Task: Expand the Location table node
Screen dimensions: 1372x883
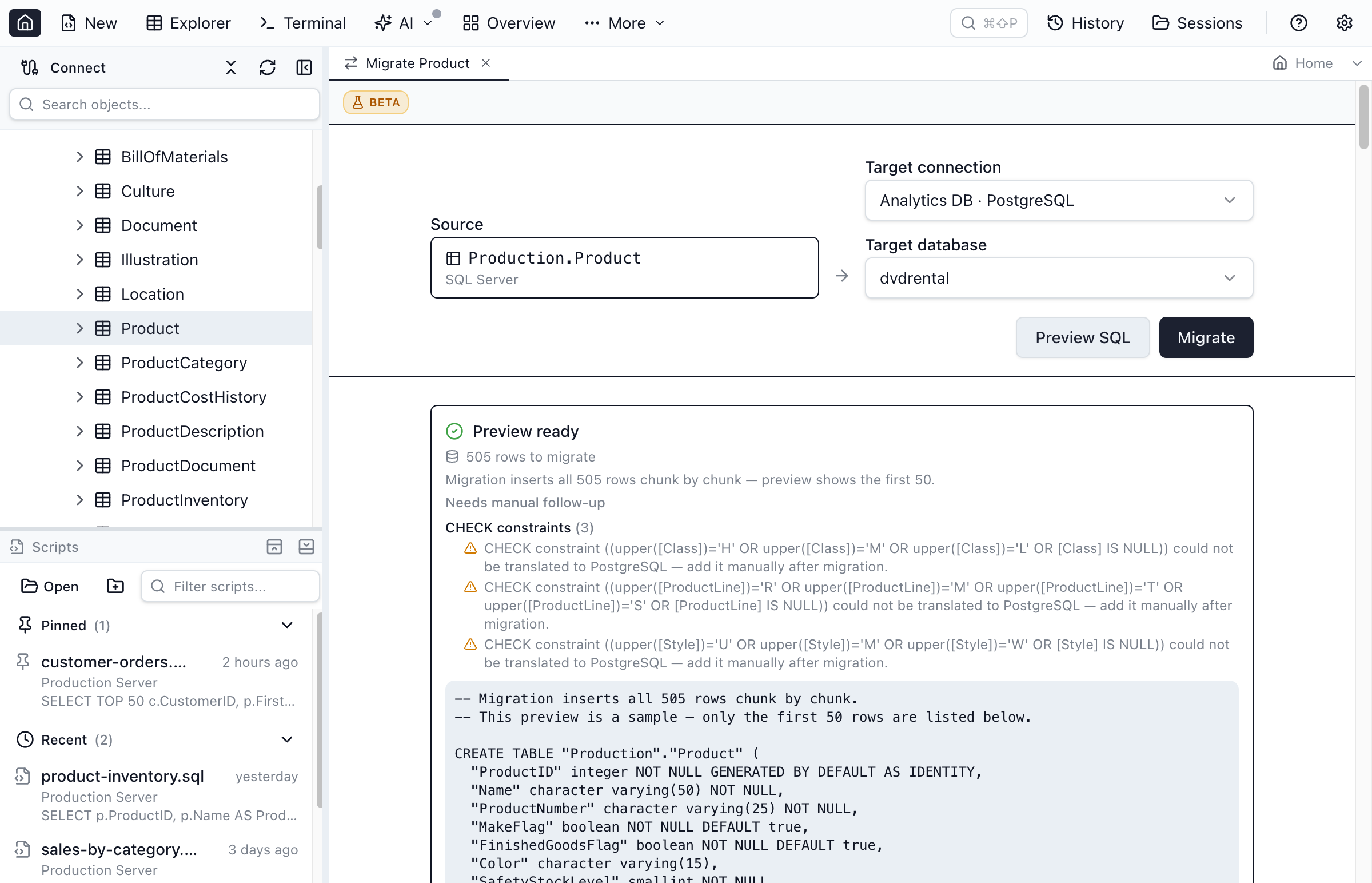Action: point(79,294)
